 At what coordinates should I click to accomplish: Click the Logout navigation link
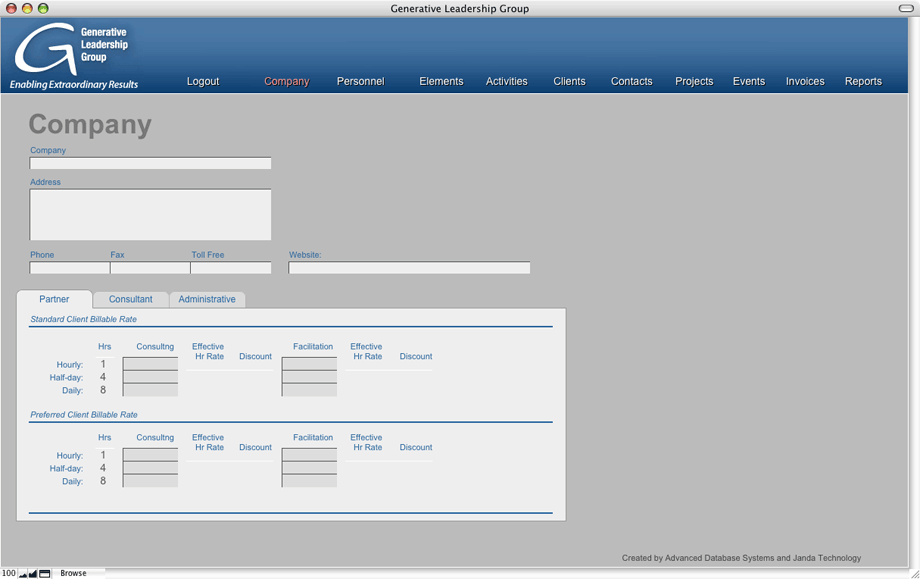(x=203, y=82)
